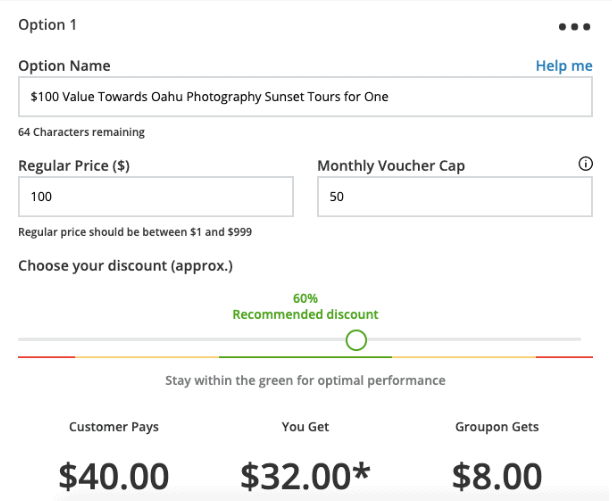
Task: Click the right yellow segment of discount slider
Action: point(463,356)
